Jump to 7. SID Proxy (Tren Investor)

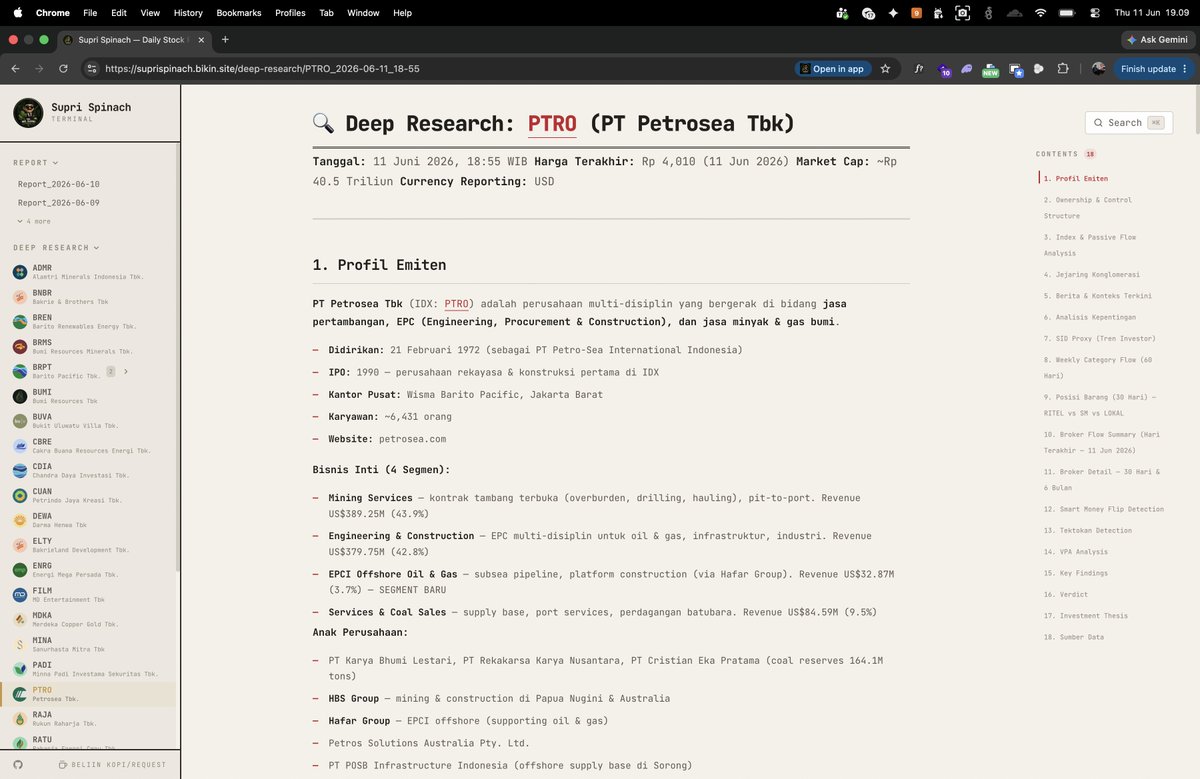1099,338
